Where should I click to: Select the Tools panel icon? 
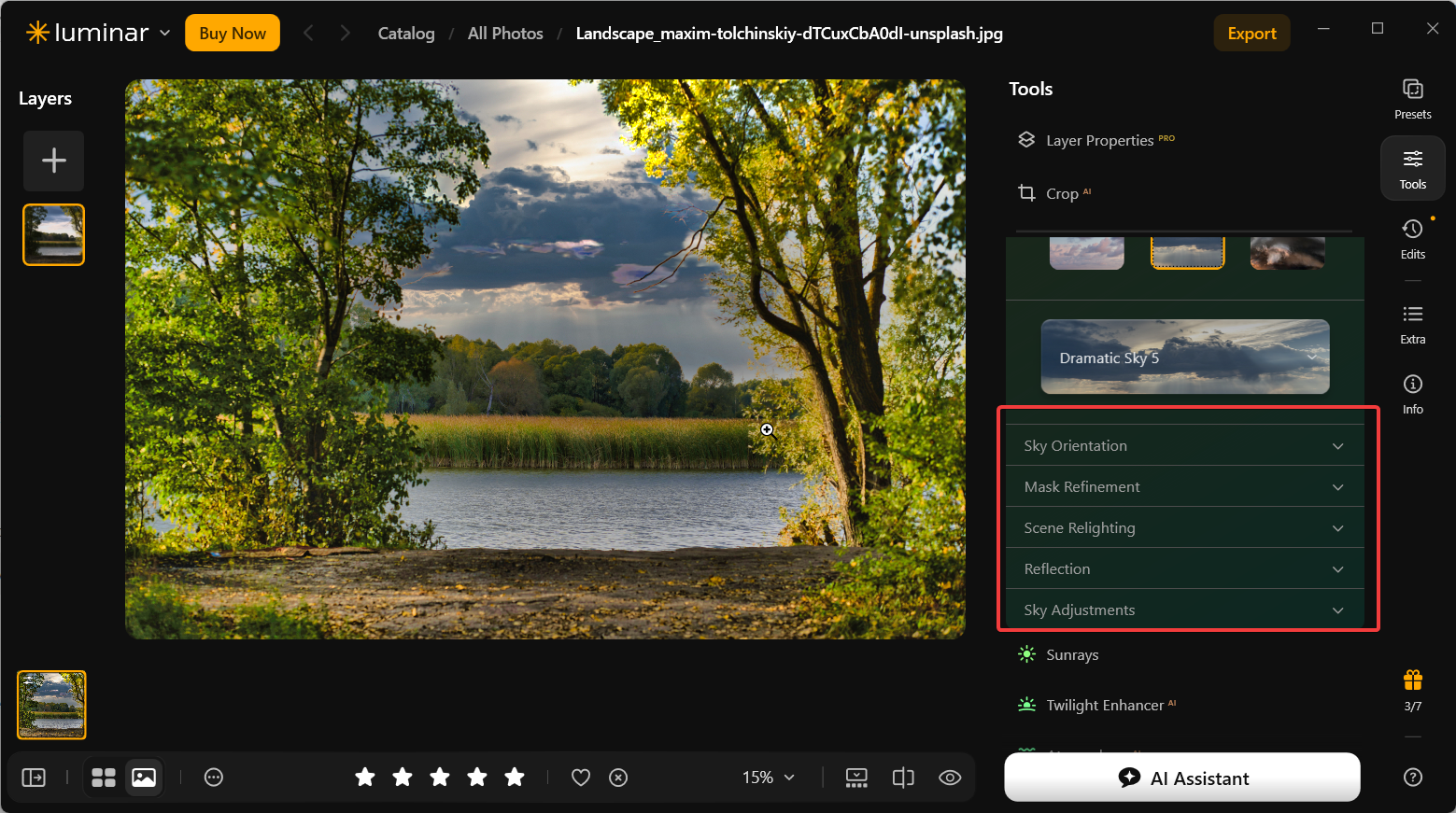pyautogui.click(x=1412, y=169)
